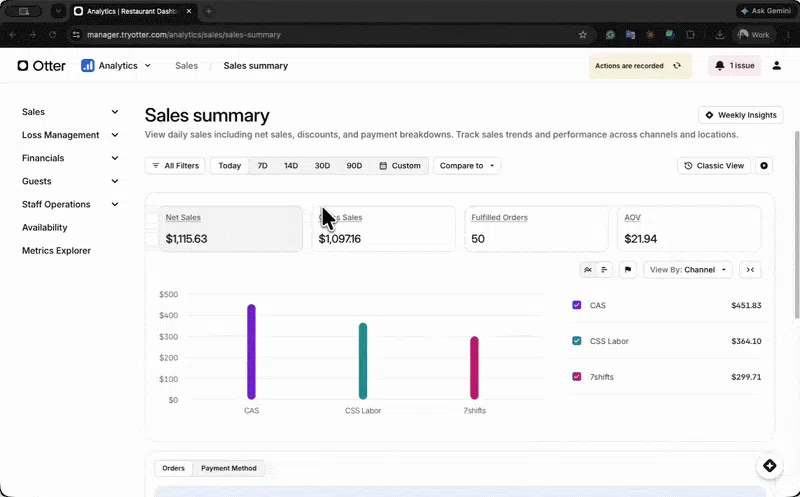Select the 30D date range
800x497 pixels.
coord(322,166)
